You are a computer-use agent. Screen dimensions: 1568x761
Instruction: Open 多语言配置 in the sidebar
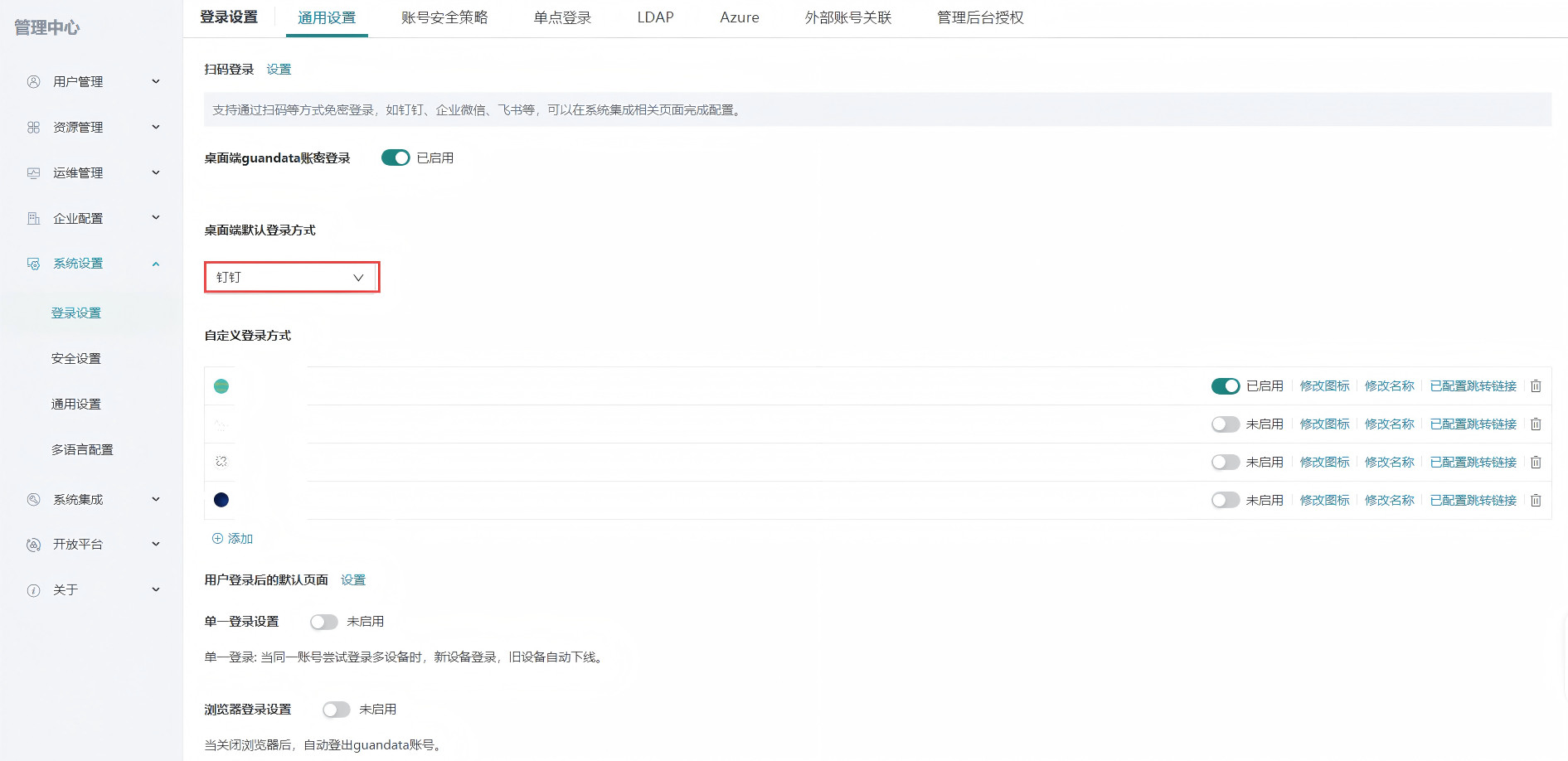tap(82, 449)
